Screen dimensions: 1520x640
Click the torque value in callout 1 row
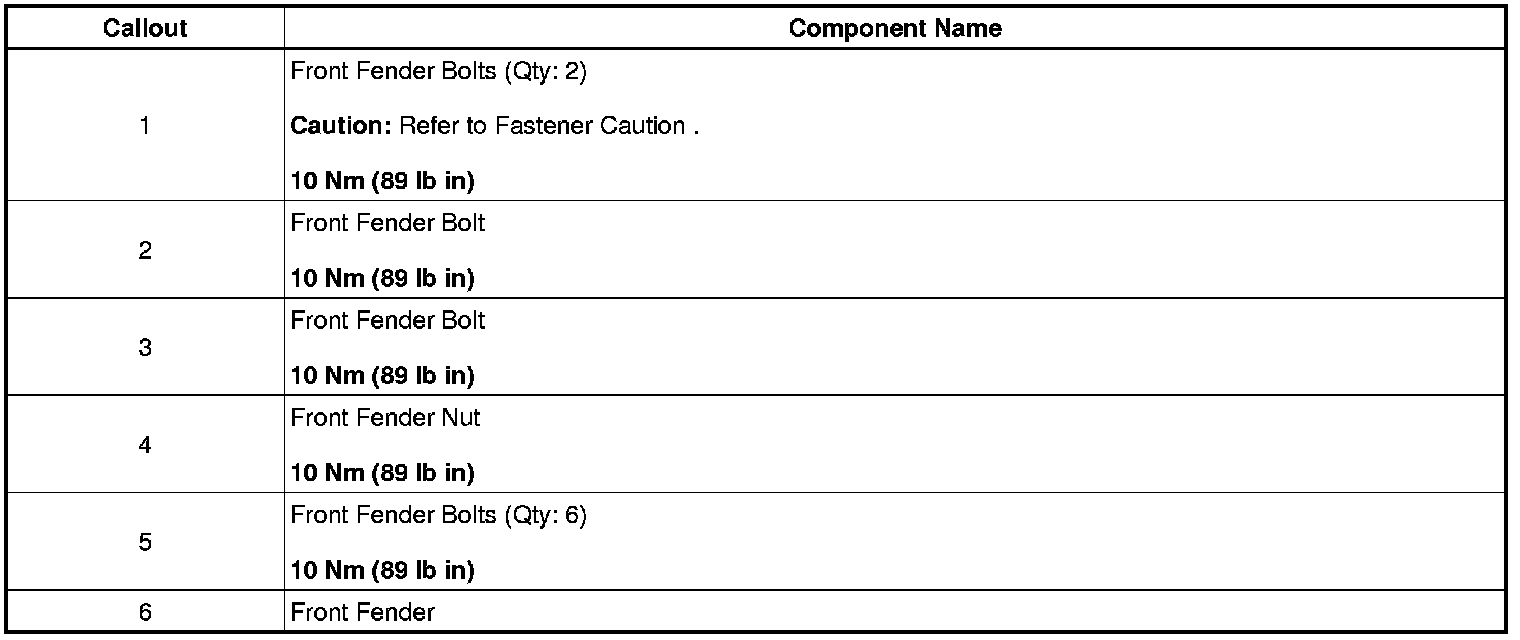[x=382, y=181]
